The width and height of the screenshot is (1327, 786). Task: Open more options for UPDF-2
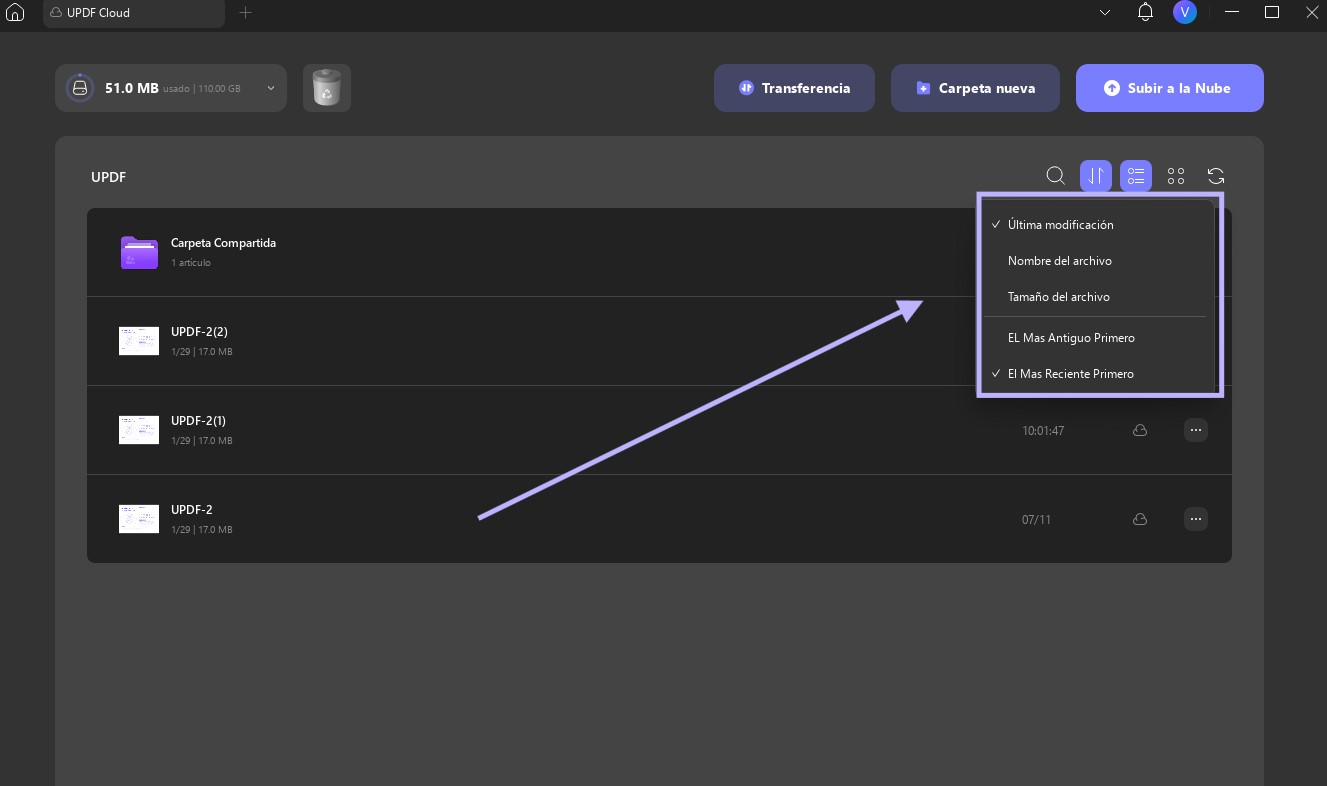click(1196, 519)
